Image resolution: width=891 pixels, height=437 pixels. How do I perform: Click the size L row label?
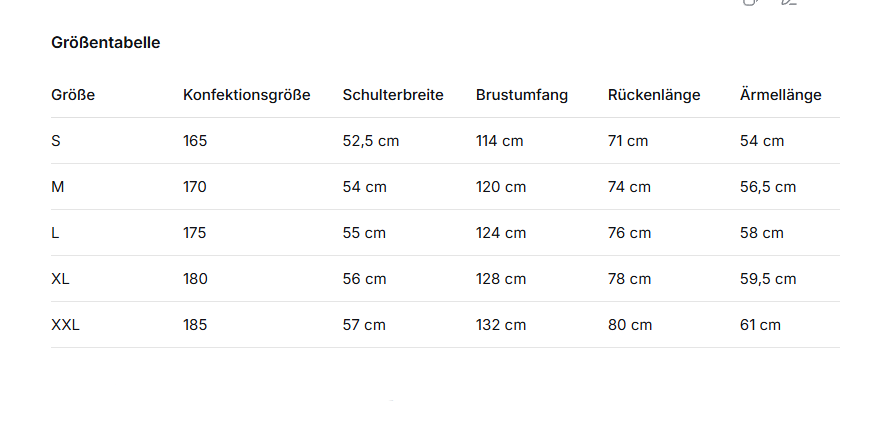(x=55, y=233)
